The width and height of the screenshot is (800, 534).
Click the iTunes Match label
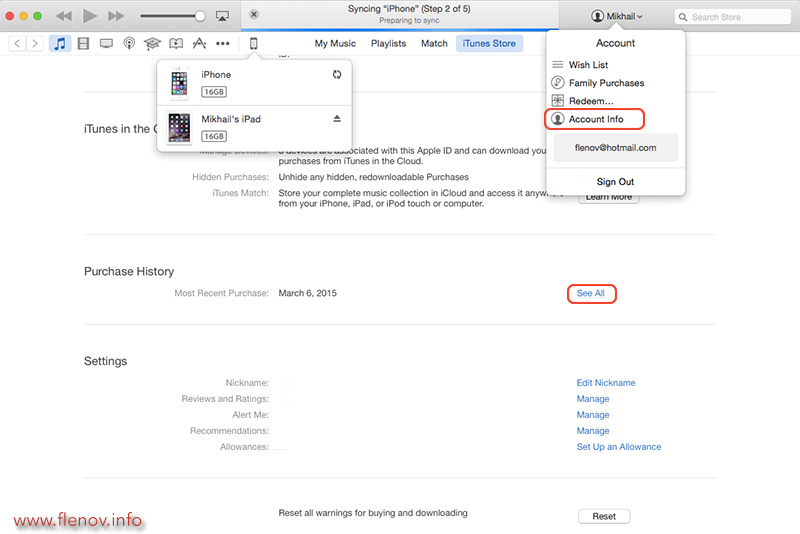(x=240, y=193)
